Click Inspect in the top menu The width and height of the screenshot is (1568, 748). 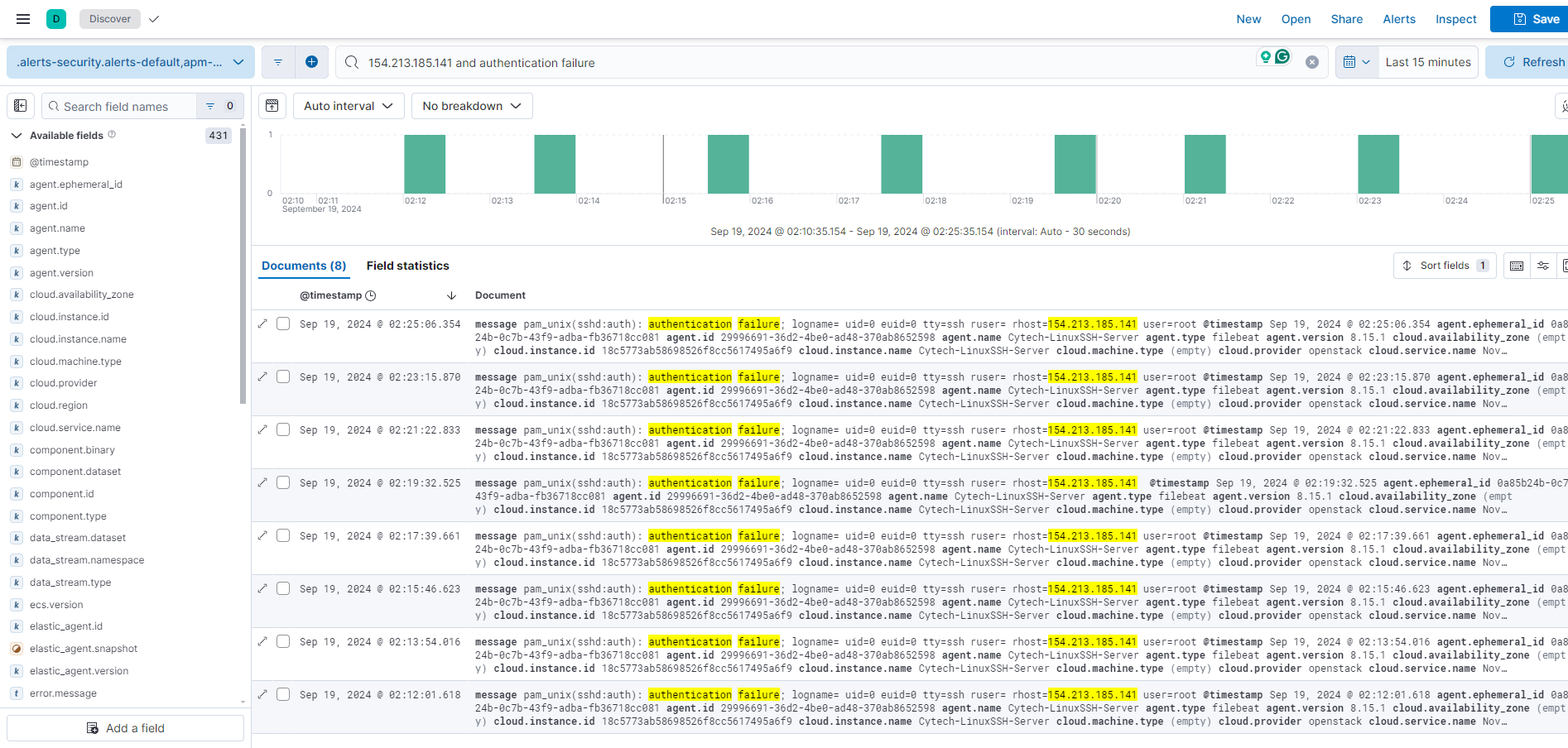1455,19
